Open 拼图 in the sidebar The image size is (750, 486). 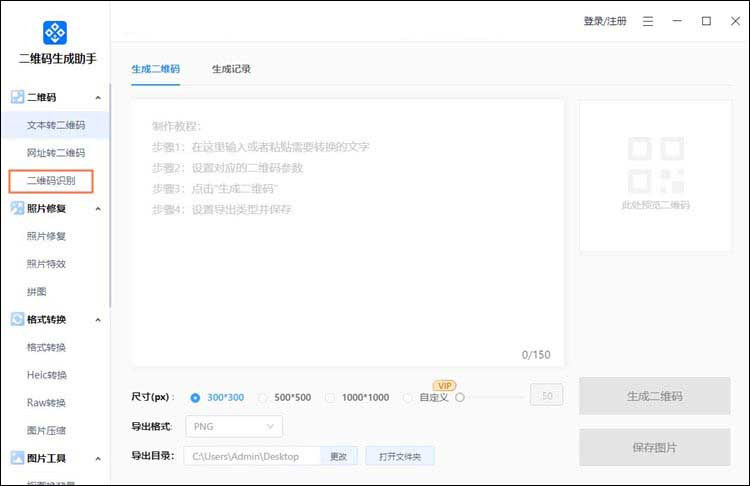[x=36, y=292]
